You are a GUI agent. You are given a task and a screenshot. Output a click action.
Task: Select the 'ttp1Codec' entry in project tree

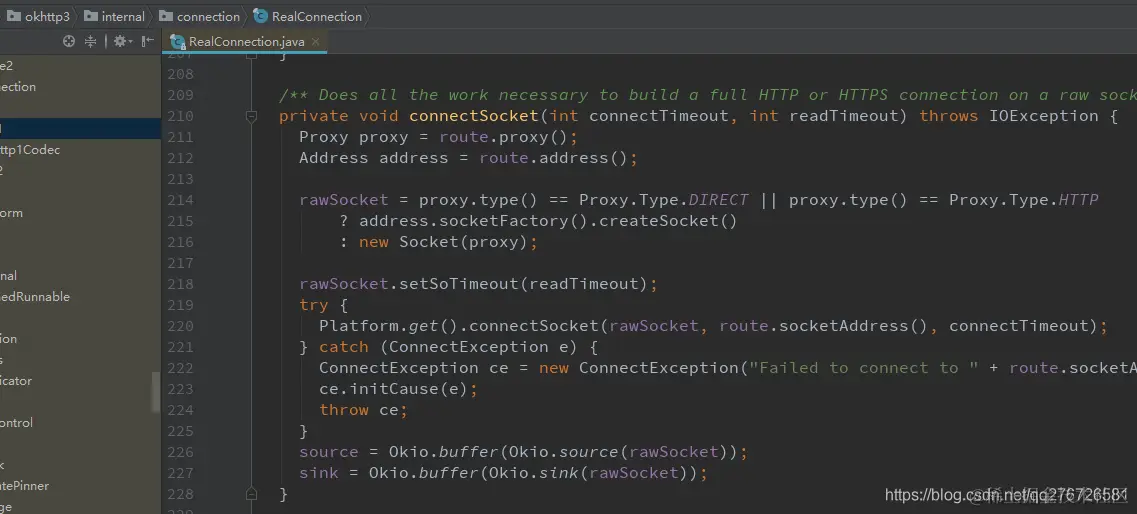point(30,149)
